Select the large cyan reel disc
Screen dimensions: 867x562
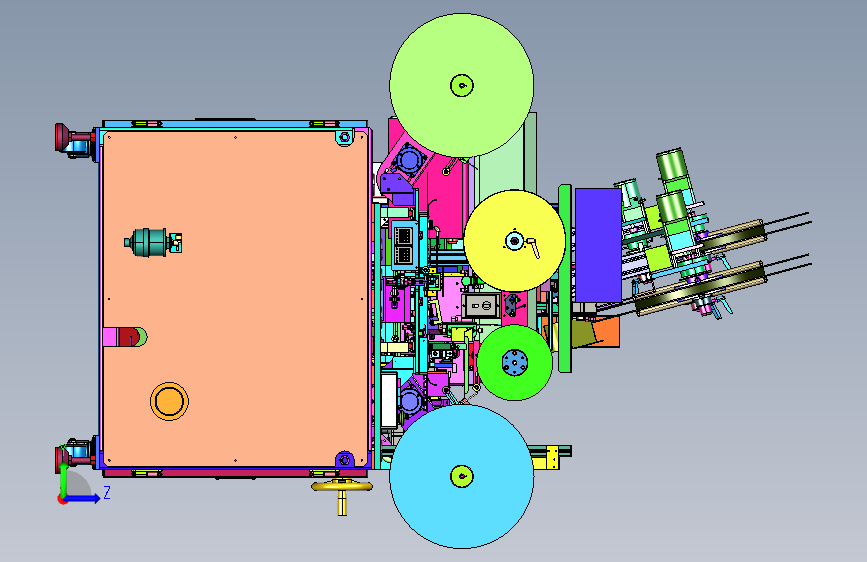click(462, 476)
